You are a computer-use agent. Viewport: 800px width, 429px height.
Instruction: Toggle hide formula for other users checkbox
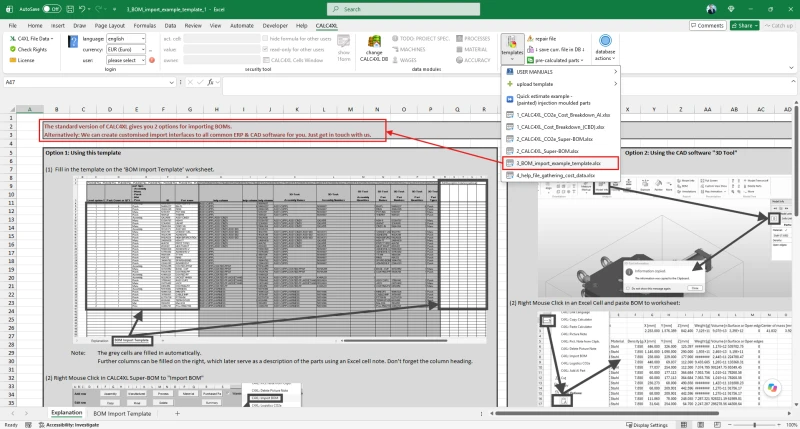point(265,39)
